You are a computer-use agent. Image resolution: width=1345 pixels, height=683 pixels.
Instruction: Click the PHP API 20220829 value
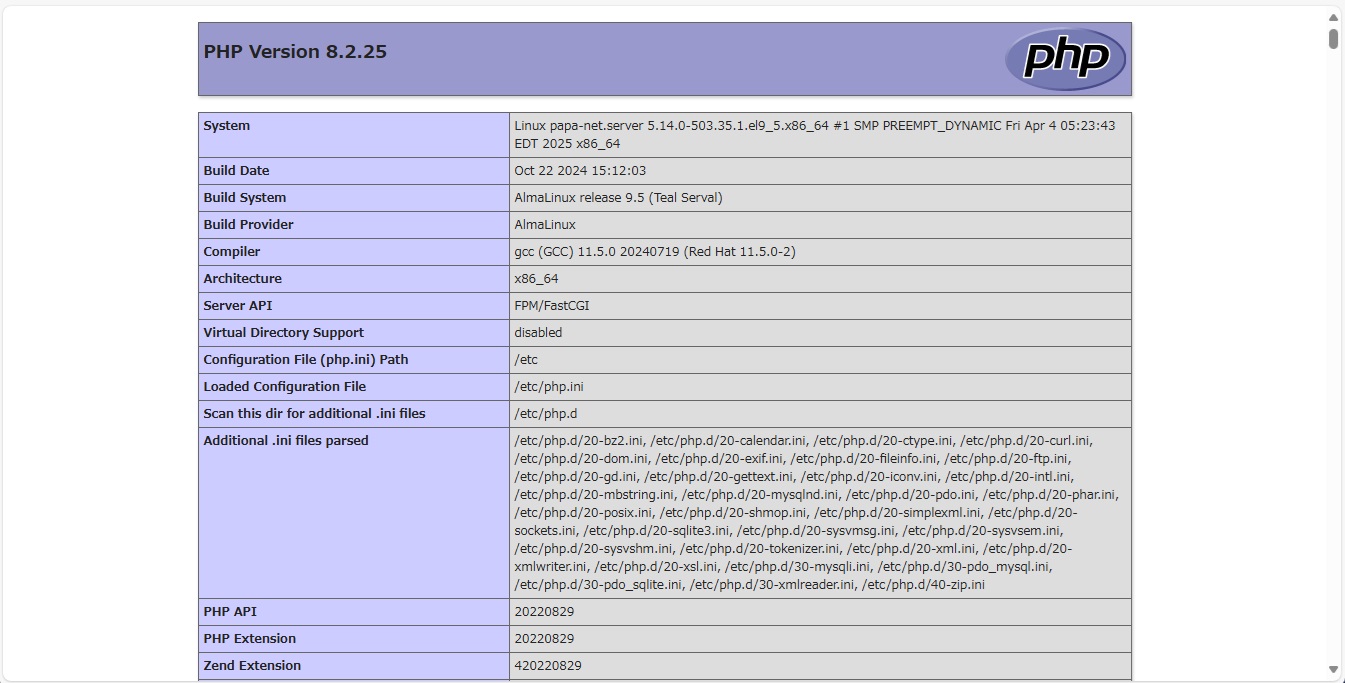[544, 612]
